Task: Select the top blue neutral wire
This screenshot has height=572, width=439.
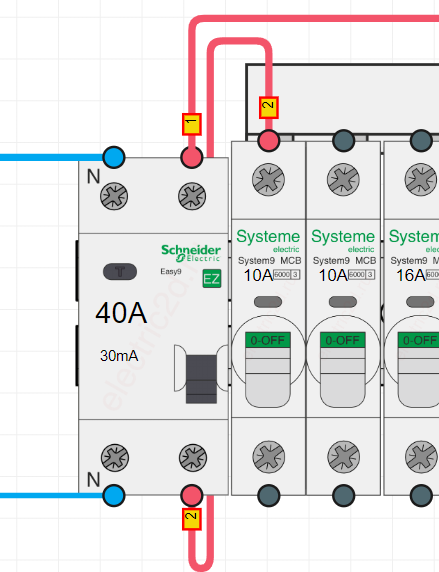Action: tap(51, 157)
